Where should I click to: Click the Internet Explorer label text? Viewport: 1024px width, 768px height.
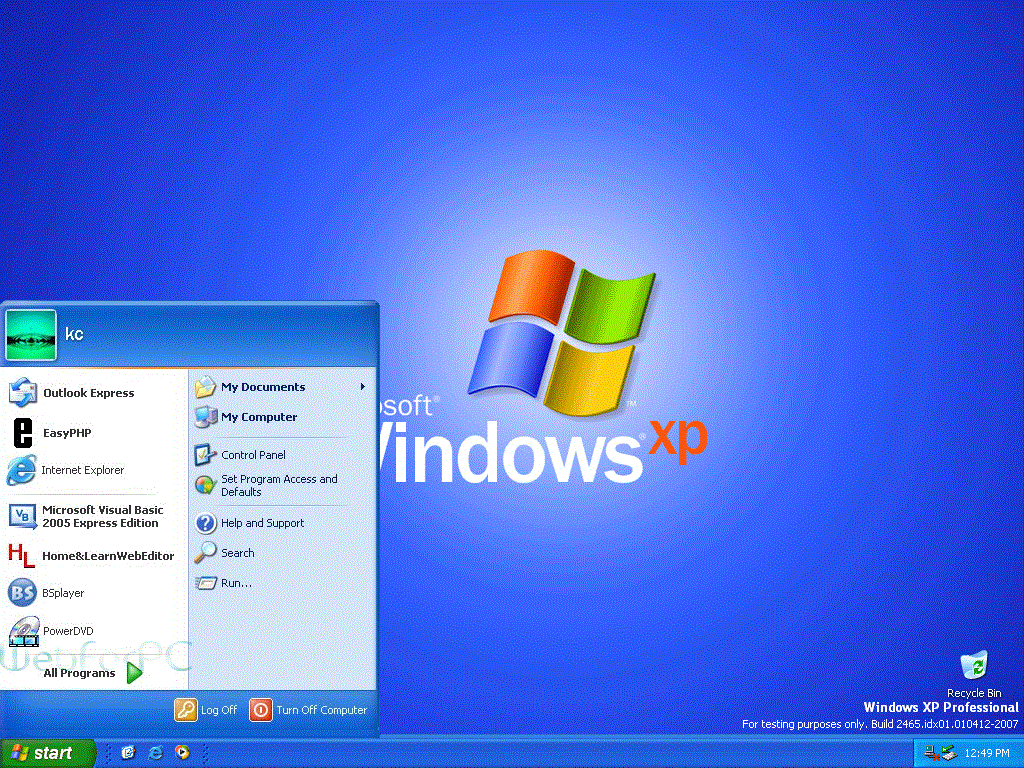(82, 470)
